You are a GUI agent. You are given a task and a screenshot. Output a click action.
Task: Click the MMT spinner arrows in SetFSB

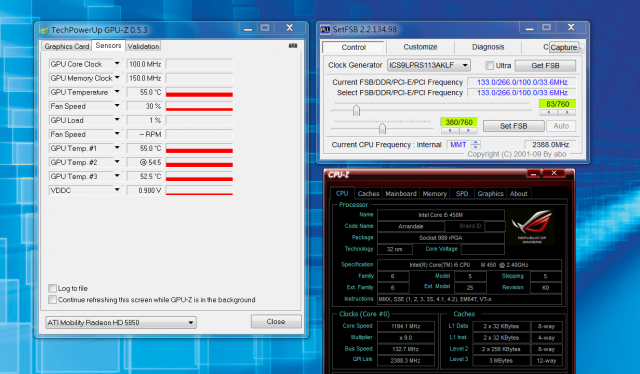(476, 145)
